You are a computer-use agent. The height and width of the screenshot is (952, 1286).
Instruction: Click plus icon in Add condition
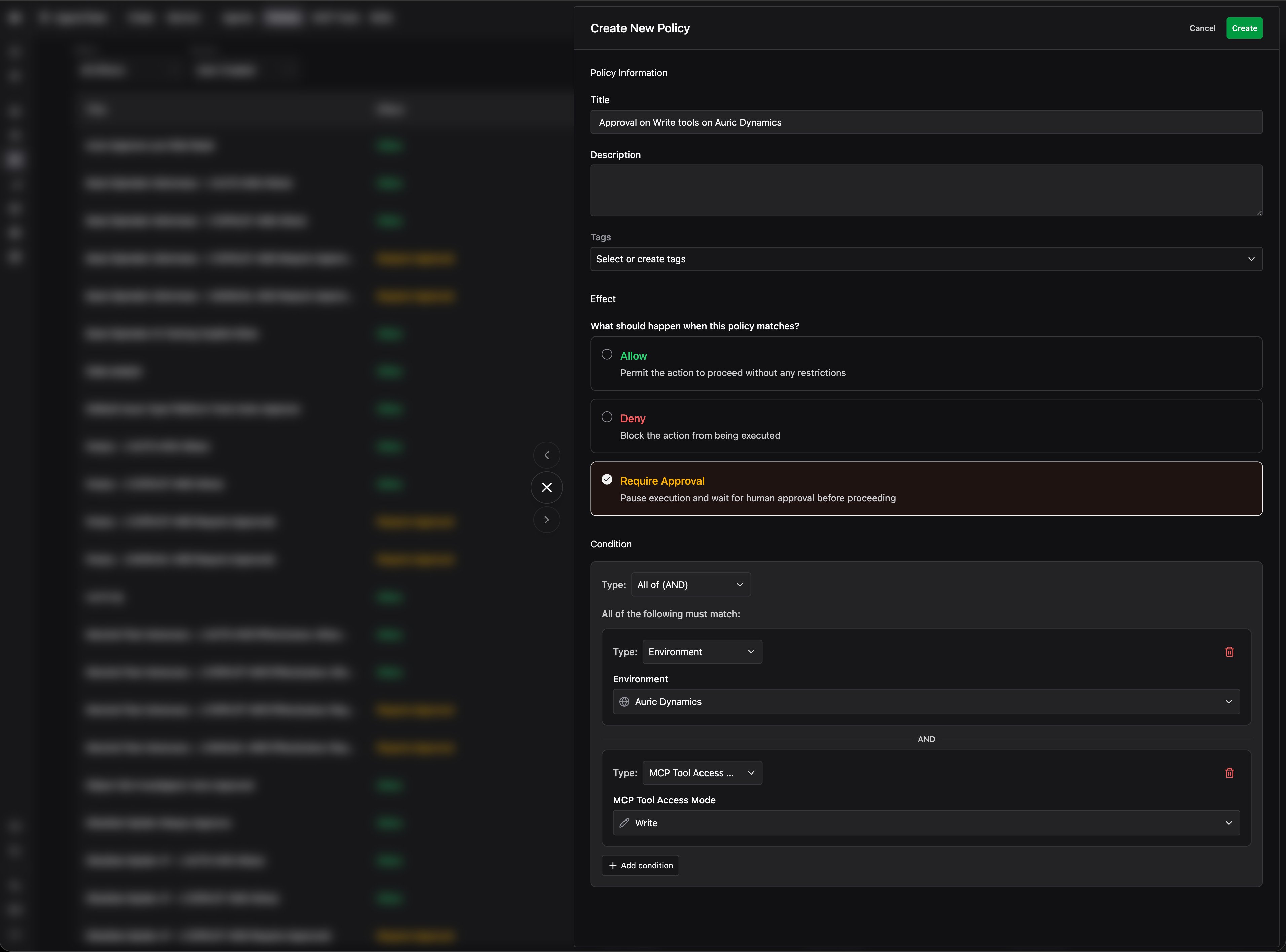(613, 866)
